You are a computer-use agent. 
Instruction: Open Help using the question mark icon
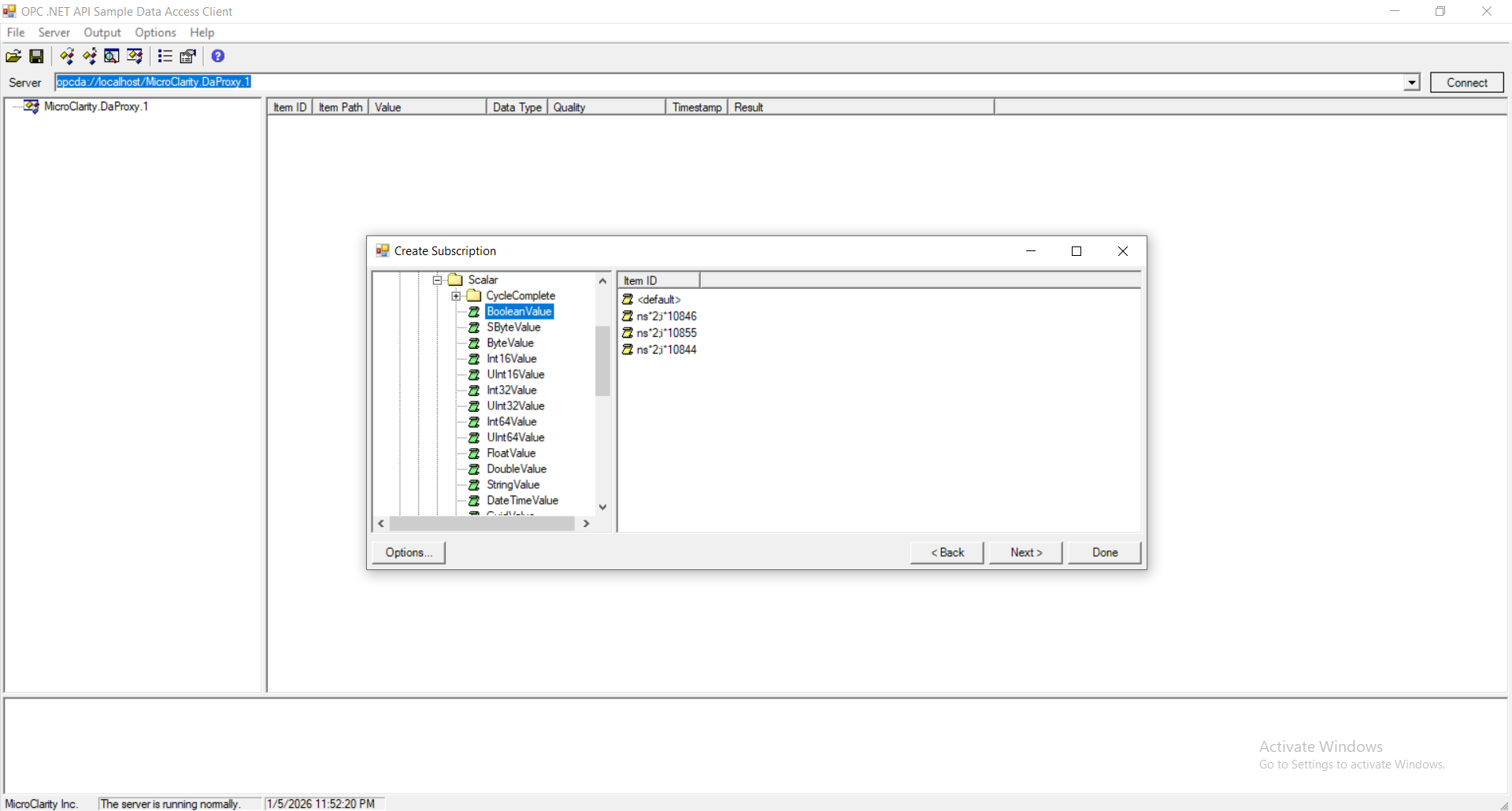pyautogui.click(x=218, y=56)
